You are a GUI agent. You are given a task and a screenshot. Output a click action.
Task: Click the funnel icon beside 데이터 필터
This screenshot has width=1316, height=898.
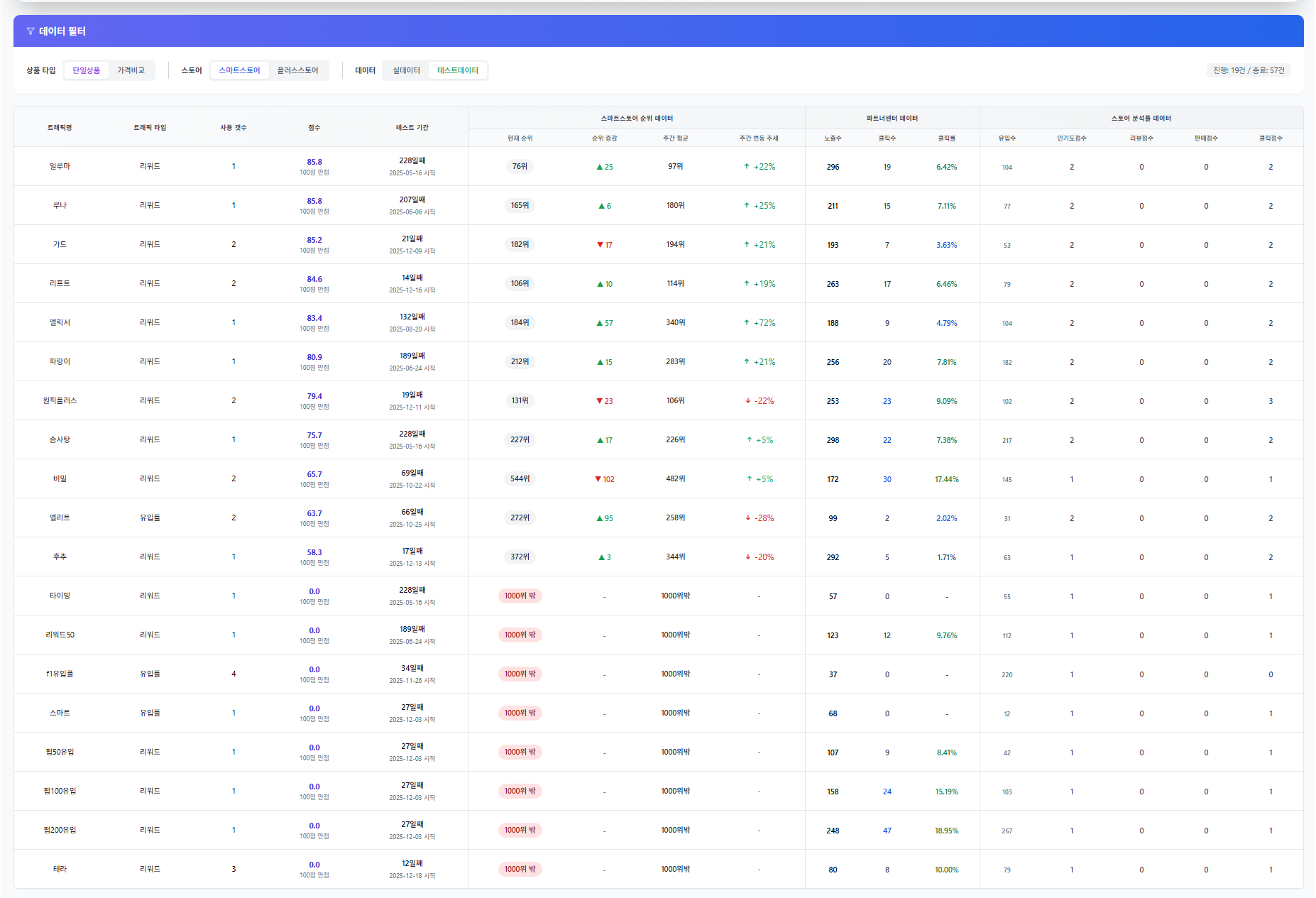pos(31,31)
